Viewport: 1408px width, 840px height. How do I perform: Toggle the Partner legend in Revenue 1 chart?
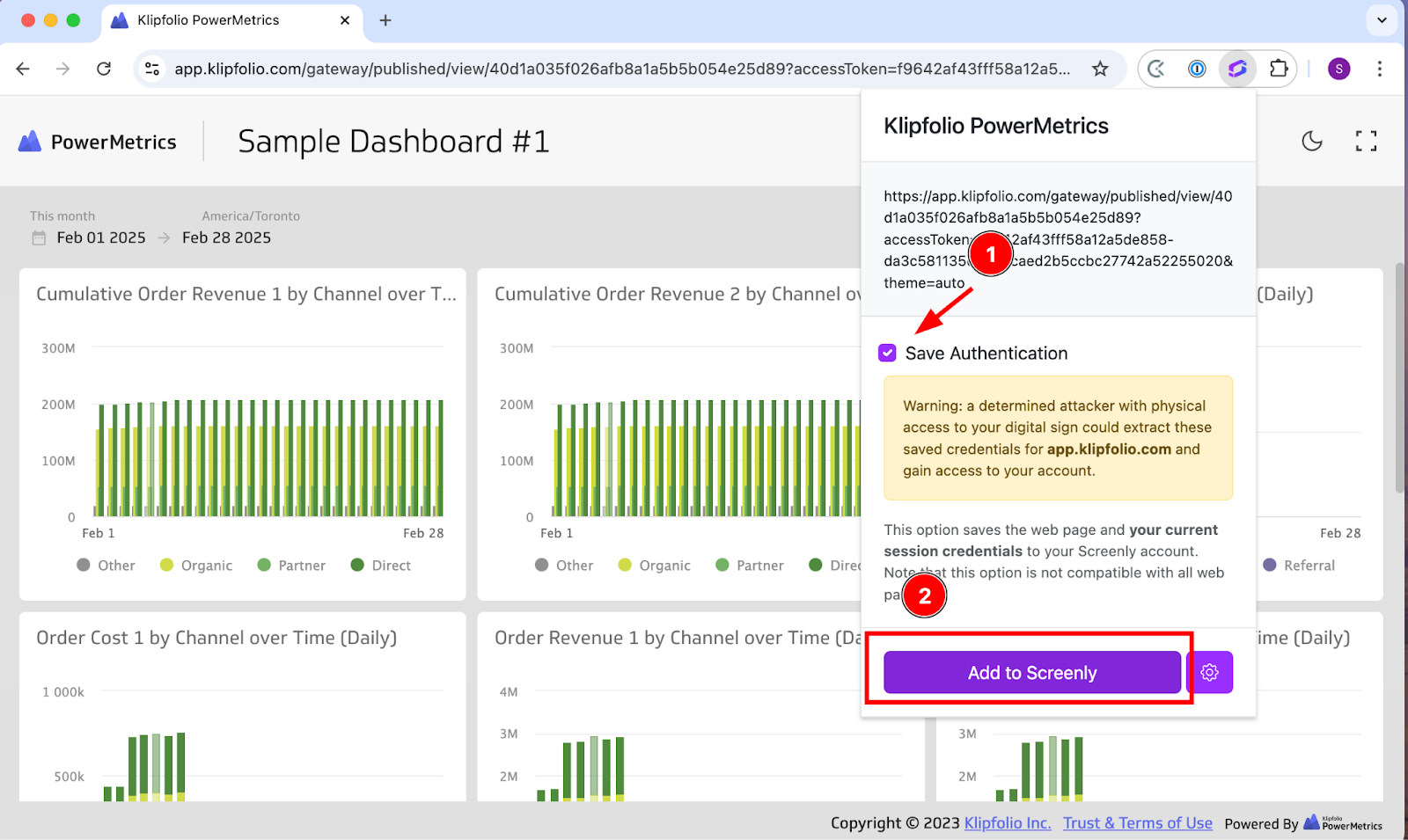click(x=291, y=566)
